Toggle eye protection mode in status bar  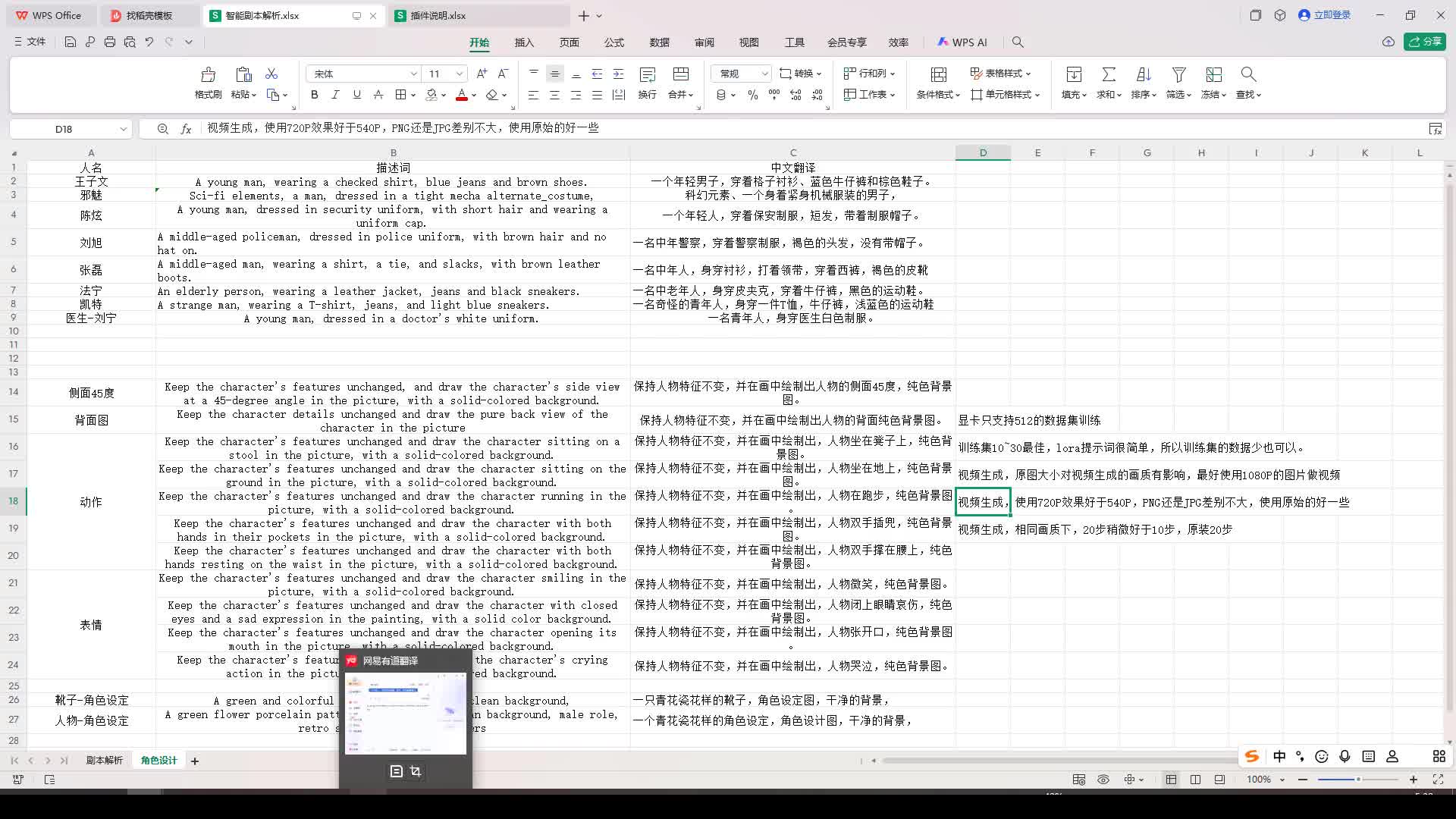point(1103,780)
